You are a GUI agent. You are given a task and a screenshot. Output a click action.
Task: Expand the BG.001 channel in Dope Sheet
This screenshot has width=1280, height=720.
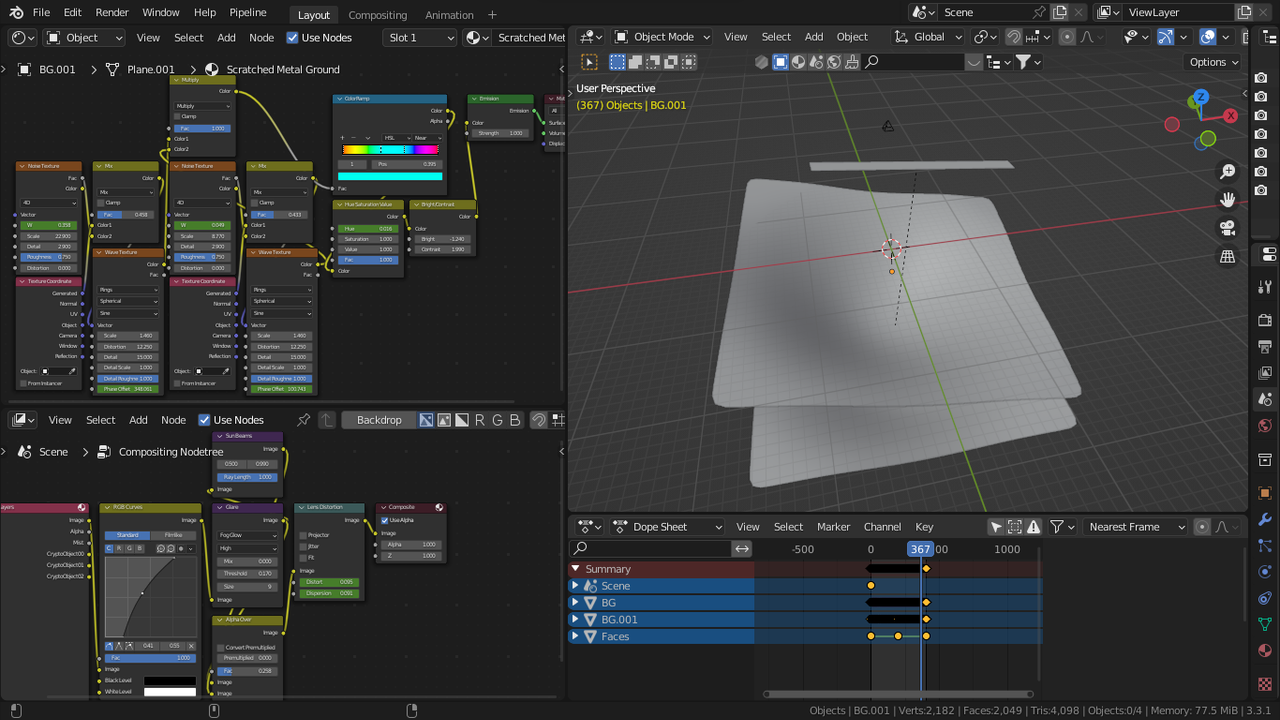[x=575, y=620]
